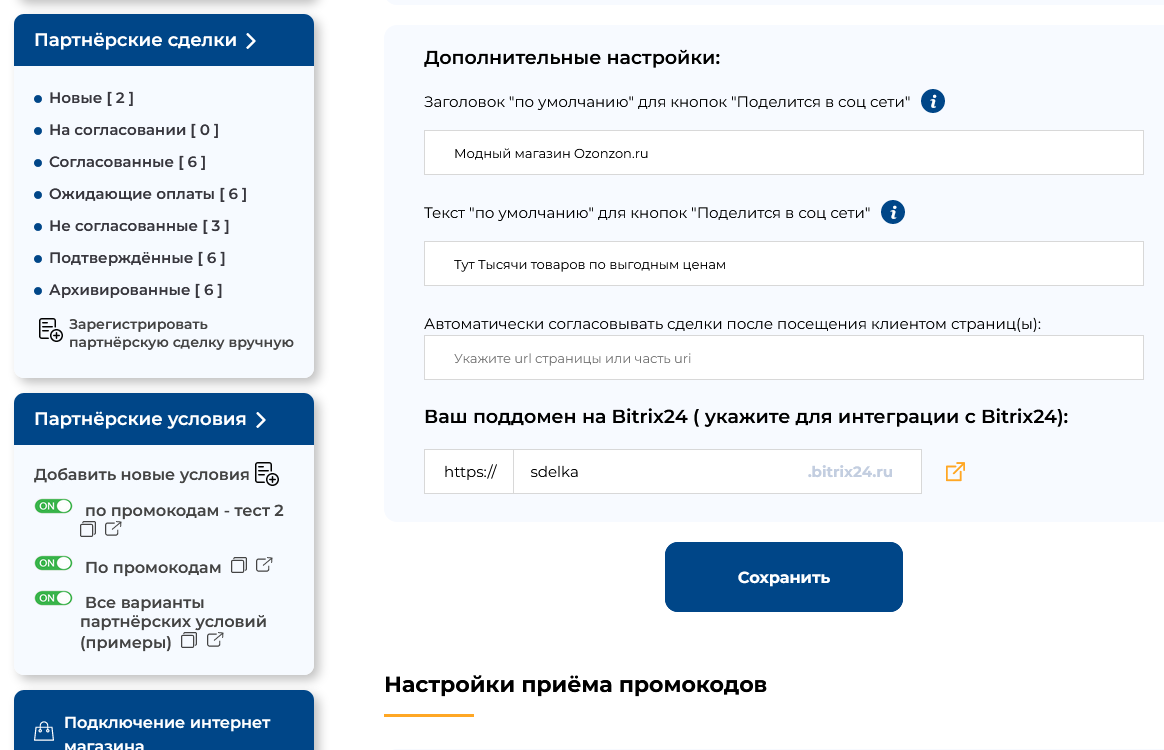Show info tooltip for default share title

[x=933, y=101]
